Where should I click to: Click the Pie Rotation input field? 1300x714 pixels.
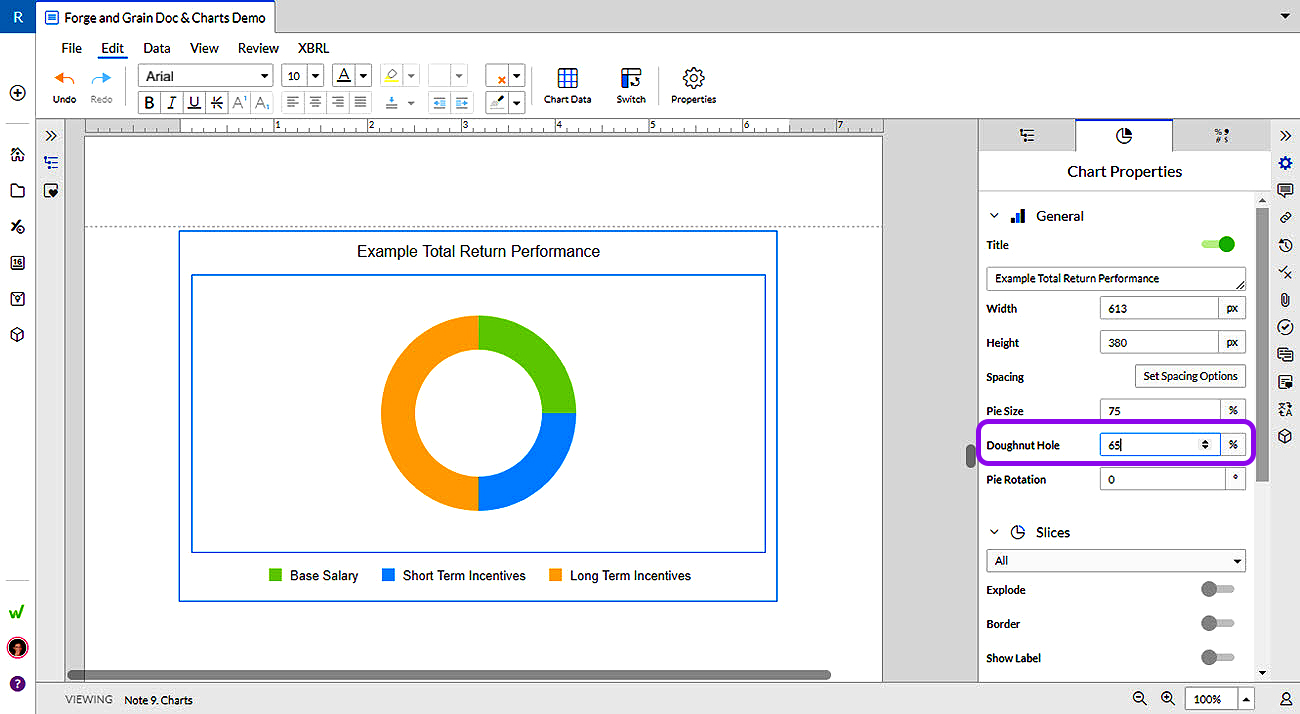point(1162,479)
